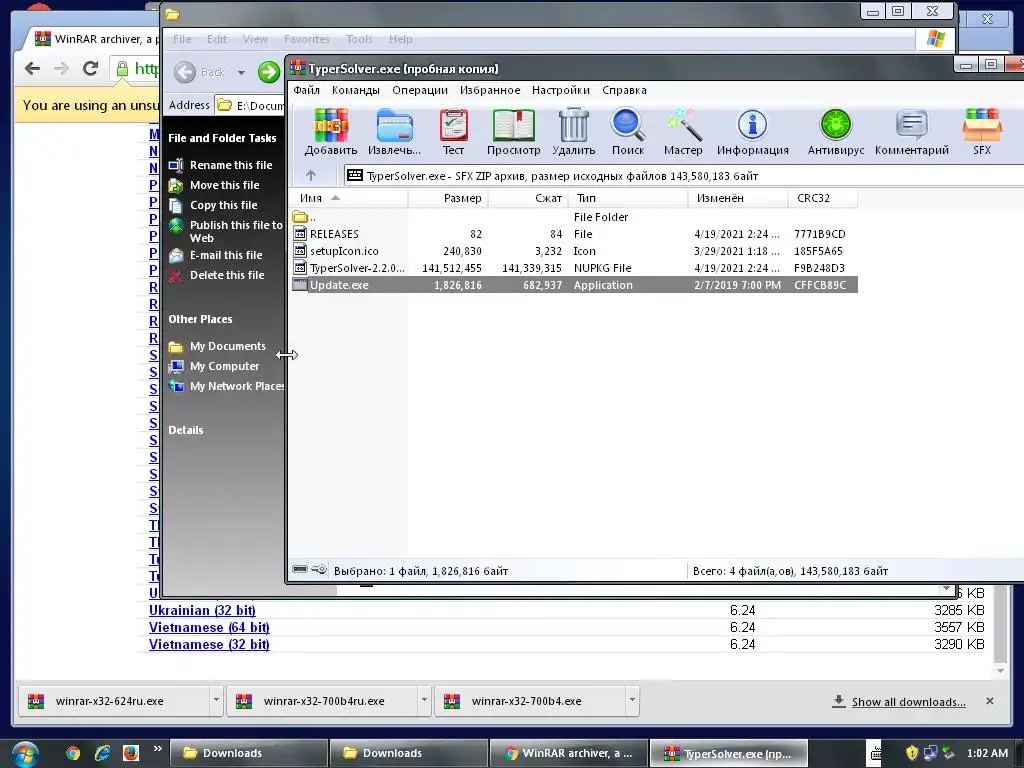Launch Chrome from quick launch taskbar
1024x768 pixels.
[x=73, y=753]
